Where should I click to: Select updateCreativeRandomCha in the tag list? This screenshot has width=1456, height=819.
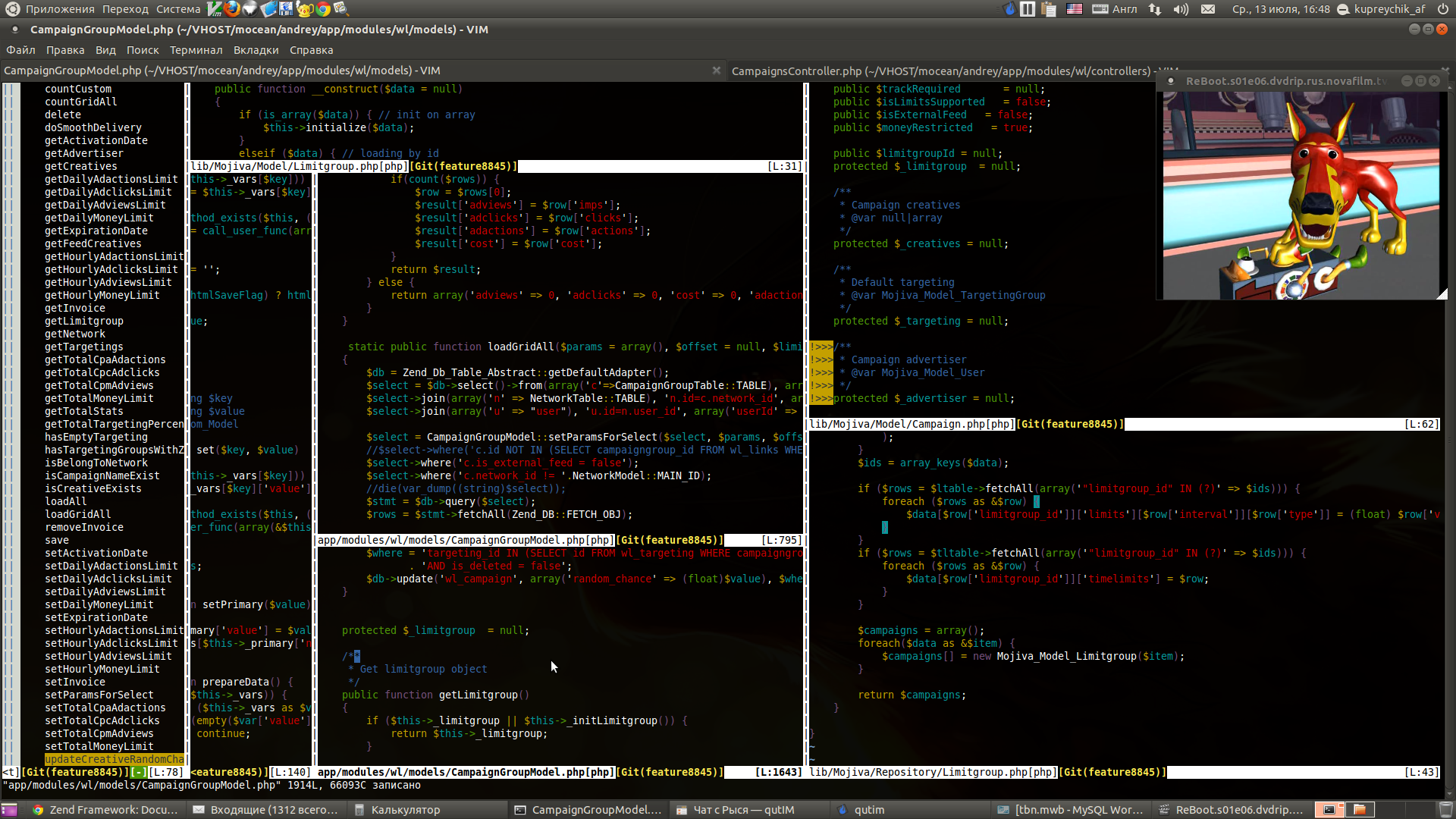click(115, 759)
